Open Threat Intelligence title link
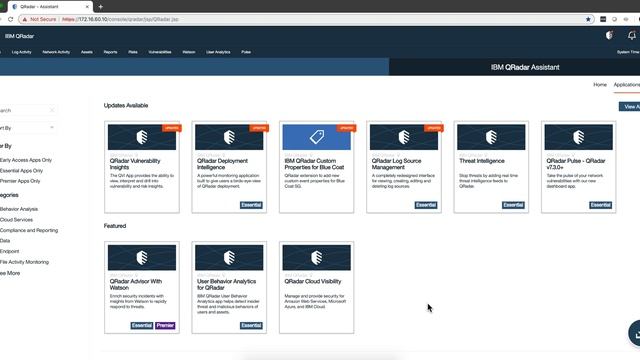 pyautogui.click(x=482, y=161)
